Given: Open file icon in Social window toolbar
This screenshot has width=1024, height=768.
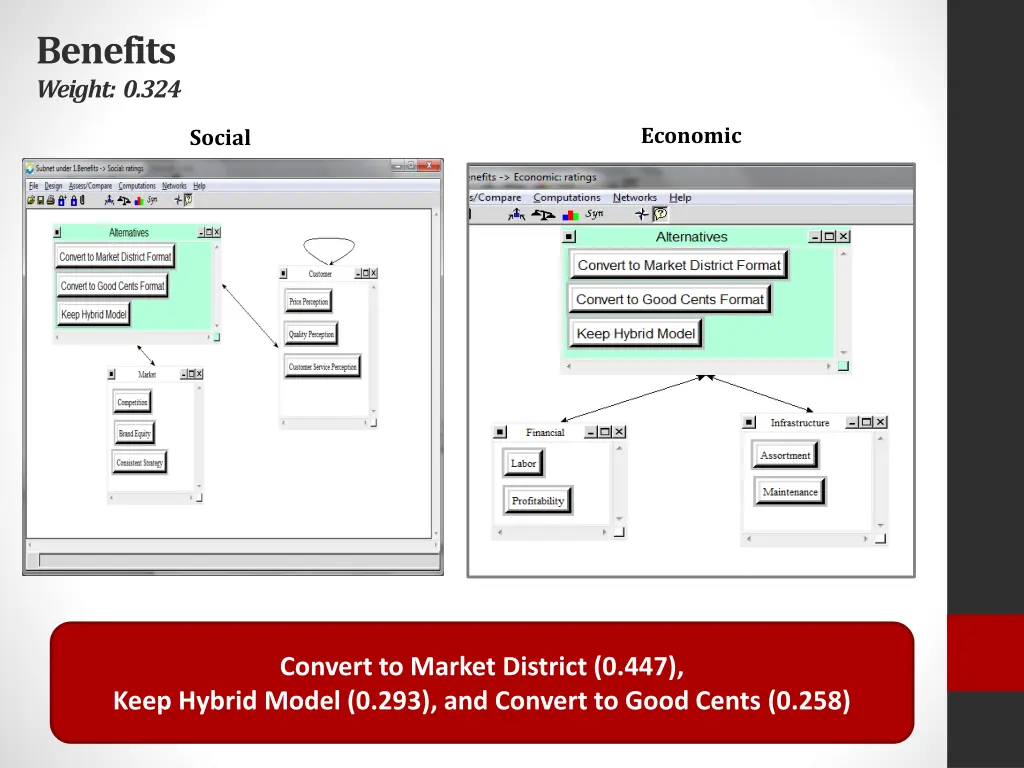Looking at the screenshot, I should coord(31,200).
